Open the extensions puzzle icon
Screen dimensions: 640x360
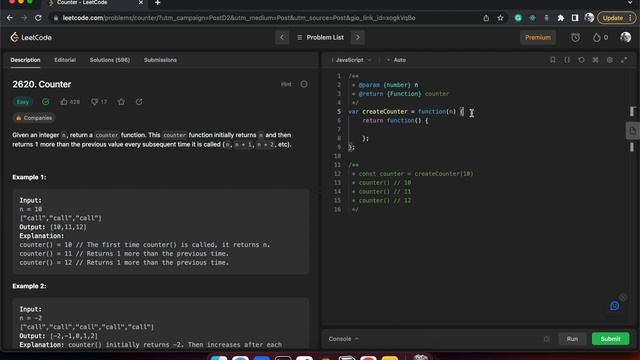coord(560,18)
